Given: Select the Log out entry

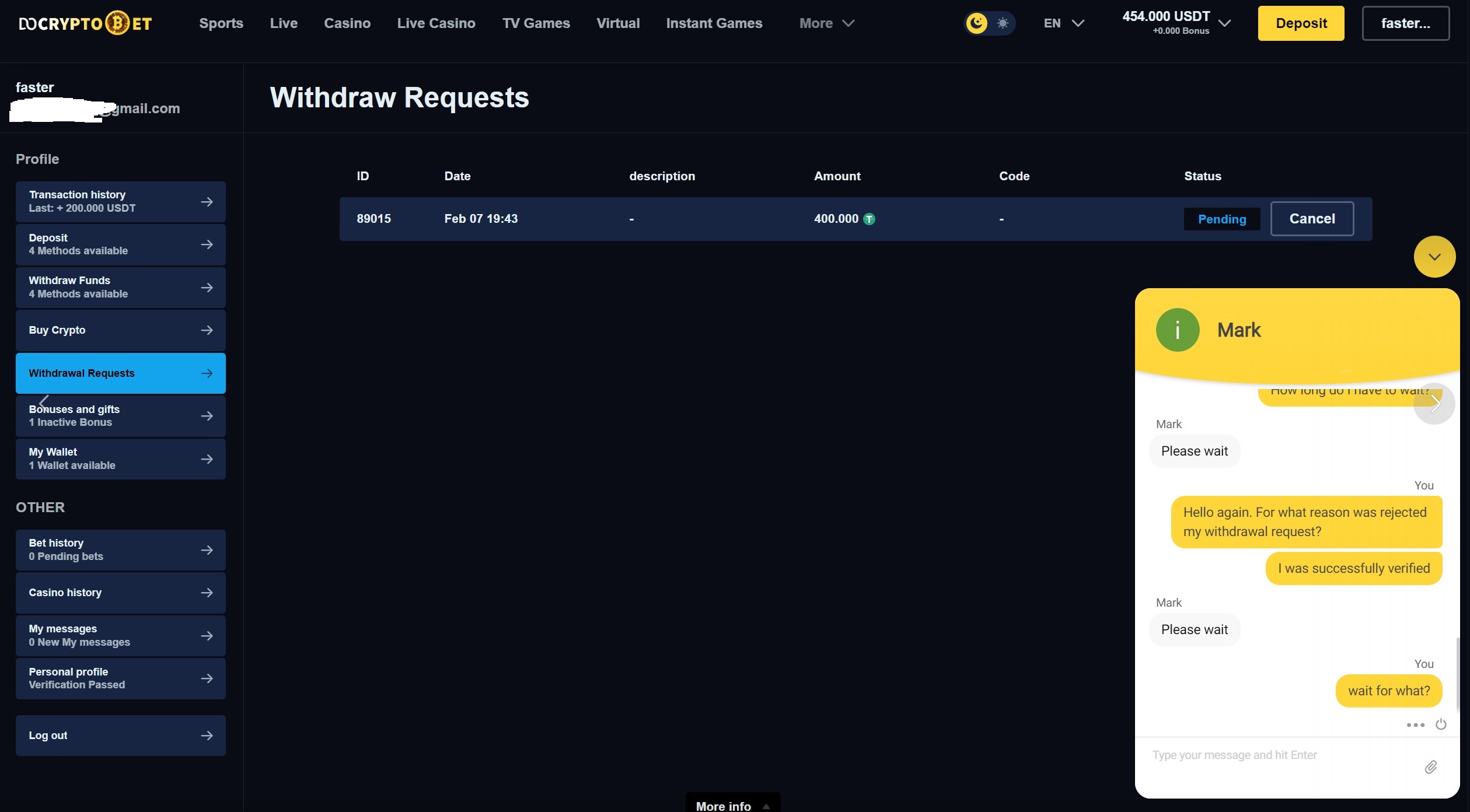Looking at the screenshot, I should 121,736.
